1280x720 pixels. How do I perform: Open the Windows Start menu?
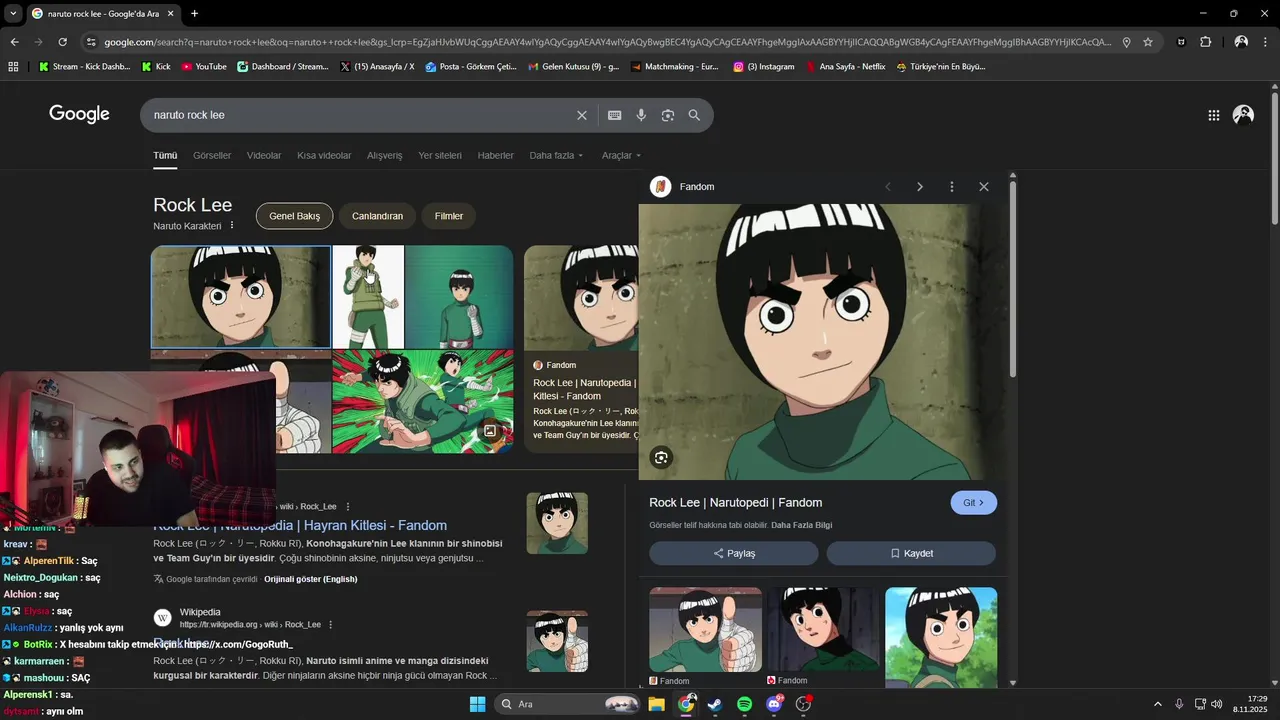tap(478, 704)
